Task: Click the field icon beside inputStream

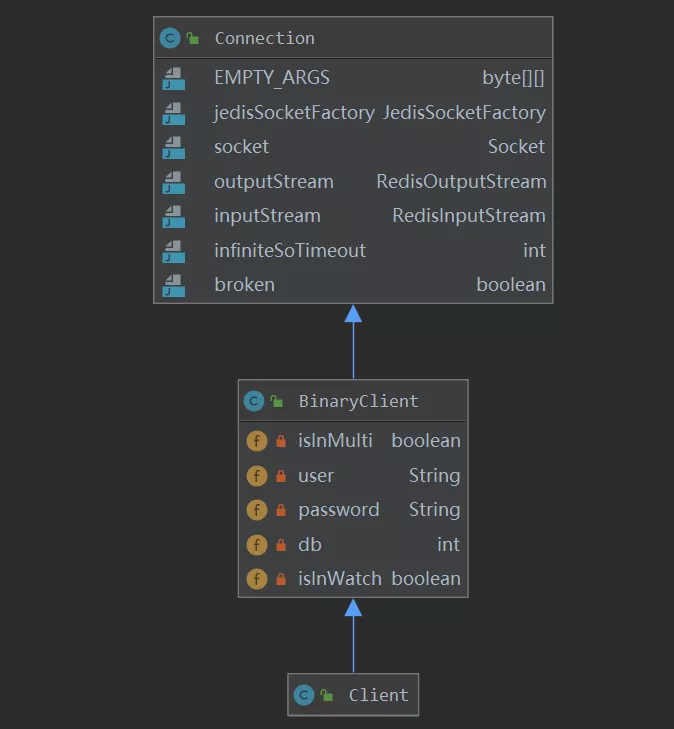Action: [174, 217]
